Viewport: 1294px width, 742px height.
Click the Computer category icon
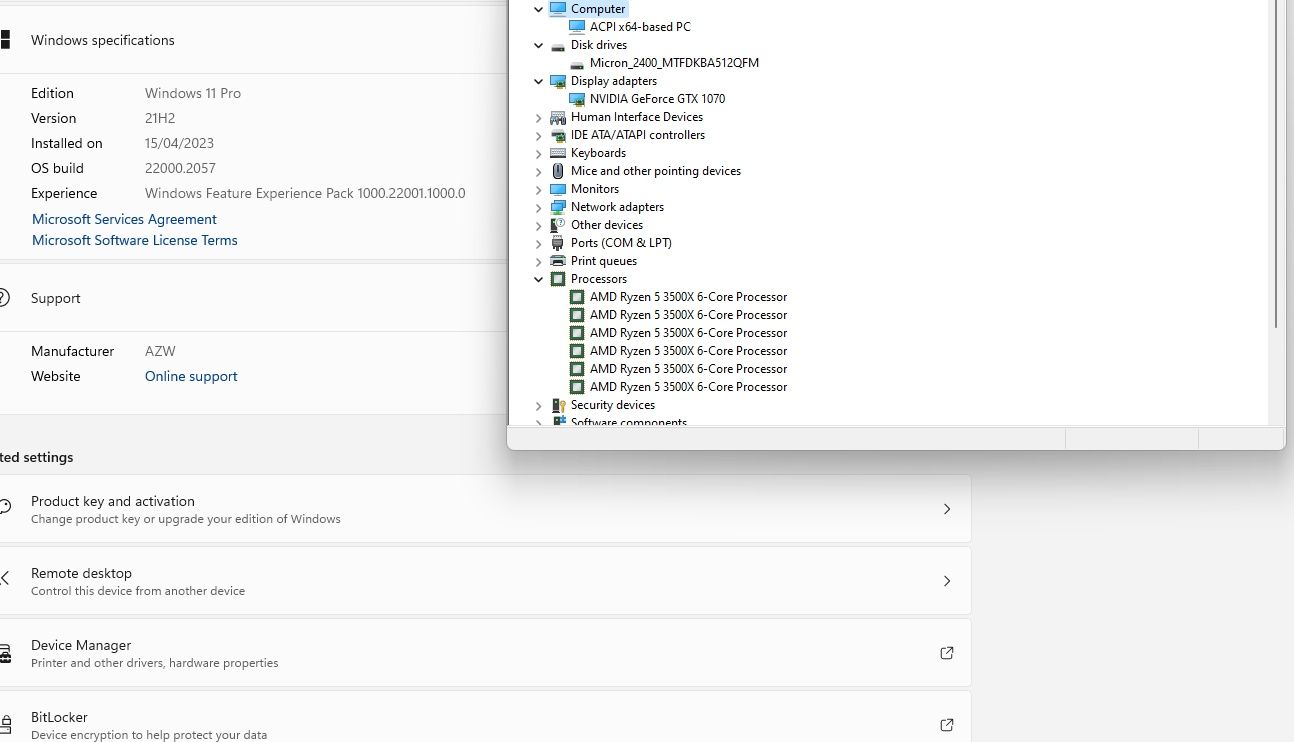(558, 9)
